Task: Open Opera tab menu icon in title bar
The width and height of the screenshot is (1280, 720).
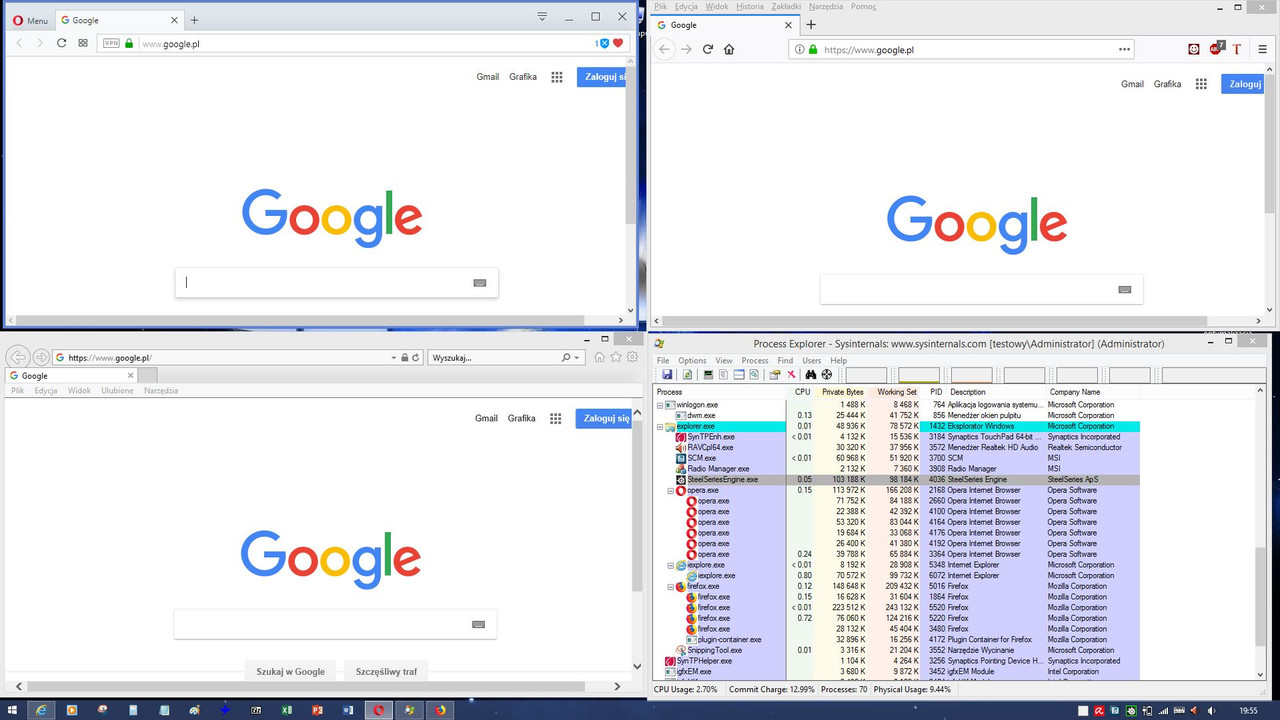Action: pos(542,17)
